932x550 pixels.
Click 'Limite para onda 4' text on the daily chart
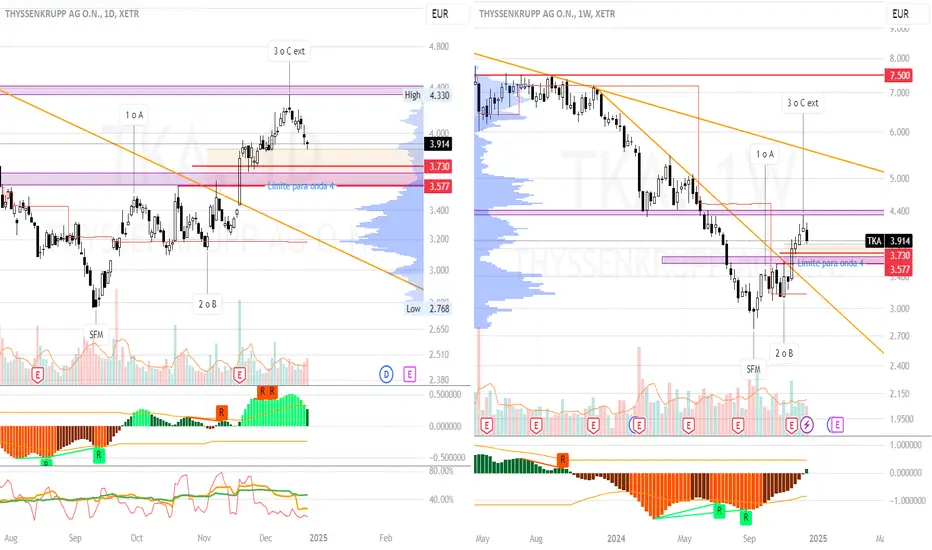[x=301, y=186]
